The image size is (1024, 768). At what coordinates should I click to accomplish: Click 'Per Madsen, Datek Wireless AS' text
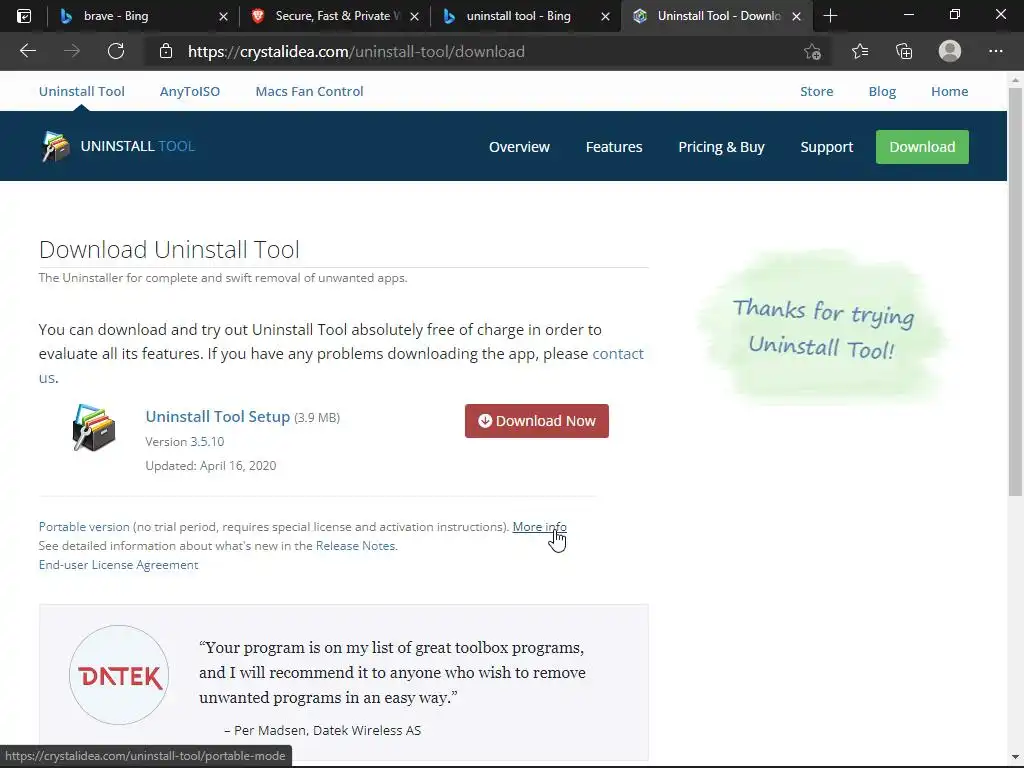[x=327, y=730]
